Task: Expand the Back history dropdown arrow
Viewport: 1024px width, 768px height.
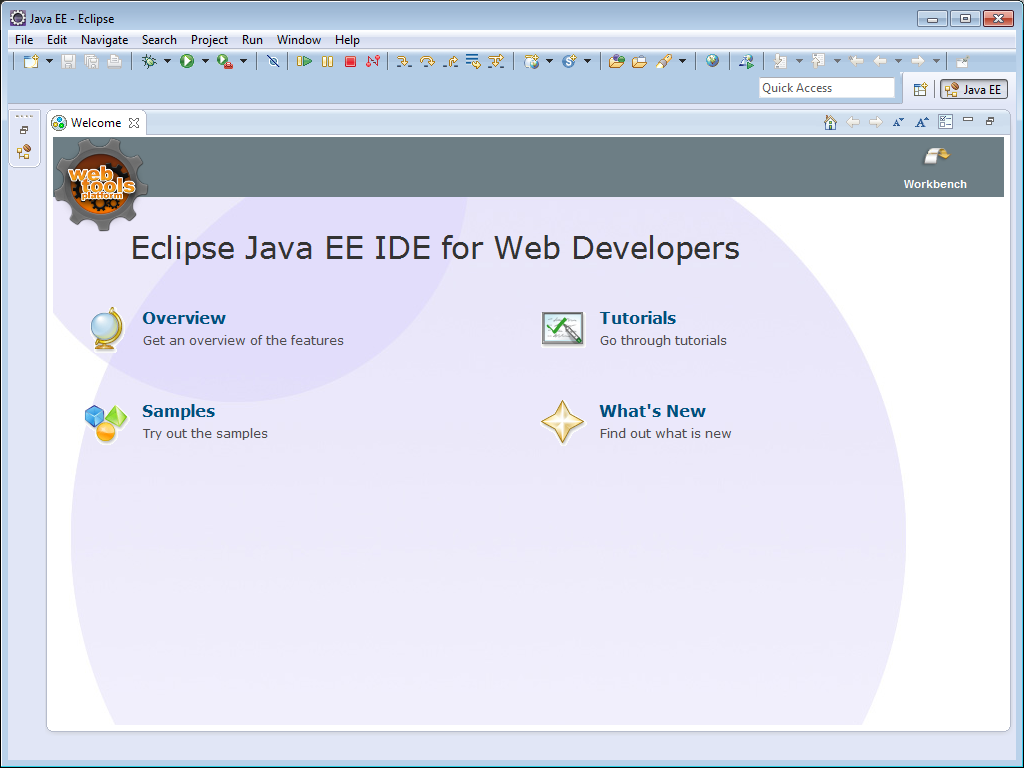Action: click(x=899, y=61)
